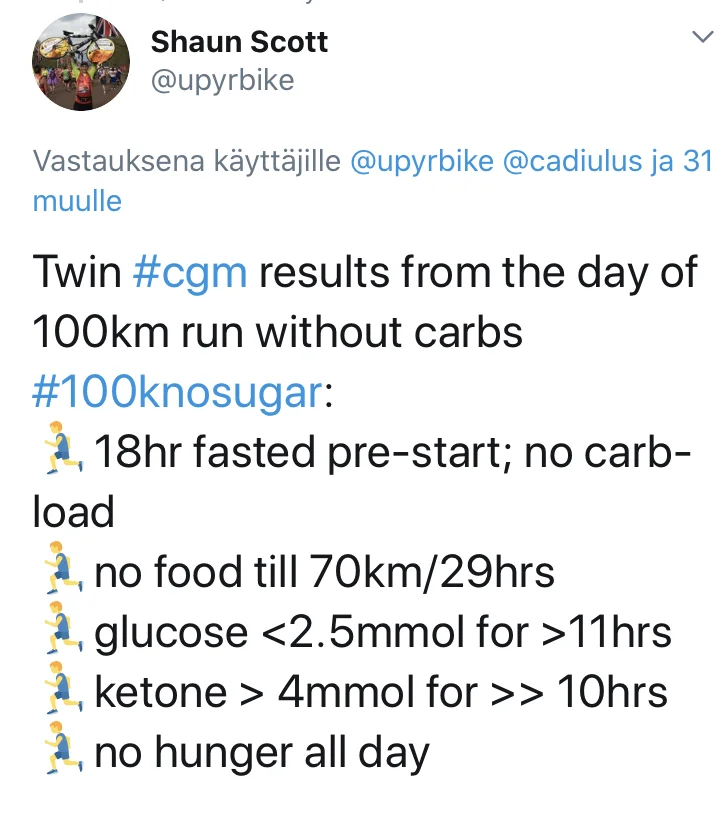The width and height of the screenshot is (719, 830).
Task: Tap the "ketone > 4mmol for >> 10hrs" line
Action: coord(380,693)
